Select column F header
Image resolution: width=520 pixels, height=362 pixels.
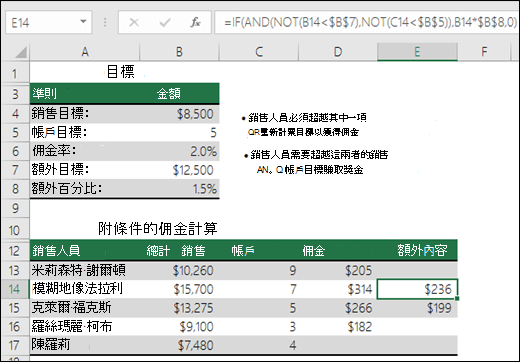tap(484, 52)
